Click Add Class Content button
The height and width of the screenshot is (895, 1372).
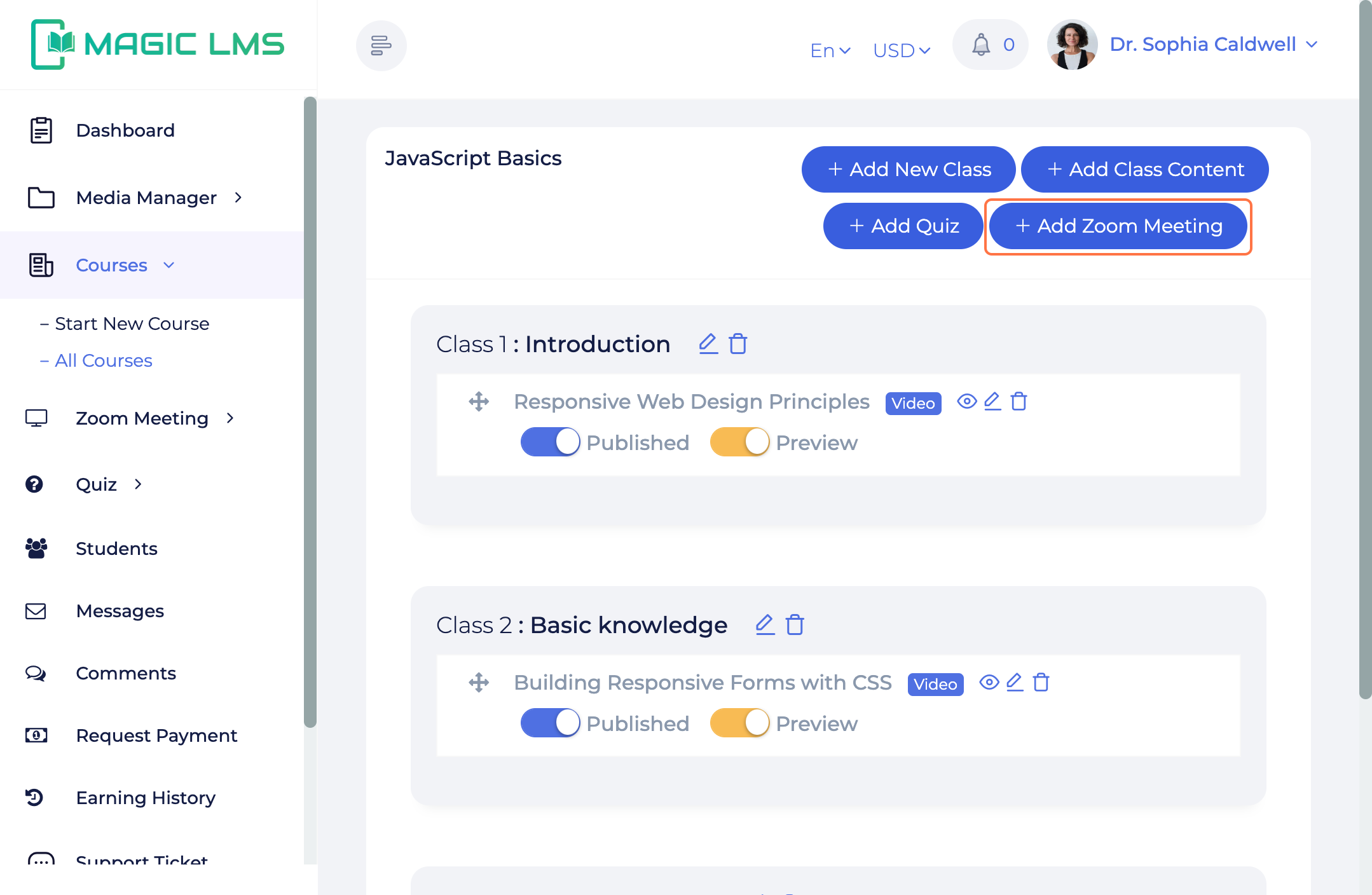tap(1145, 169)
